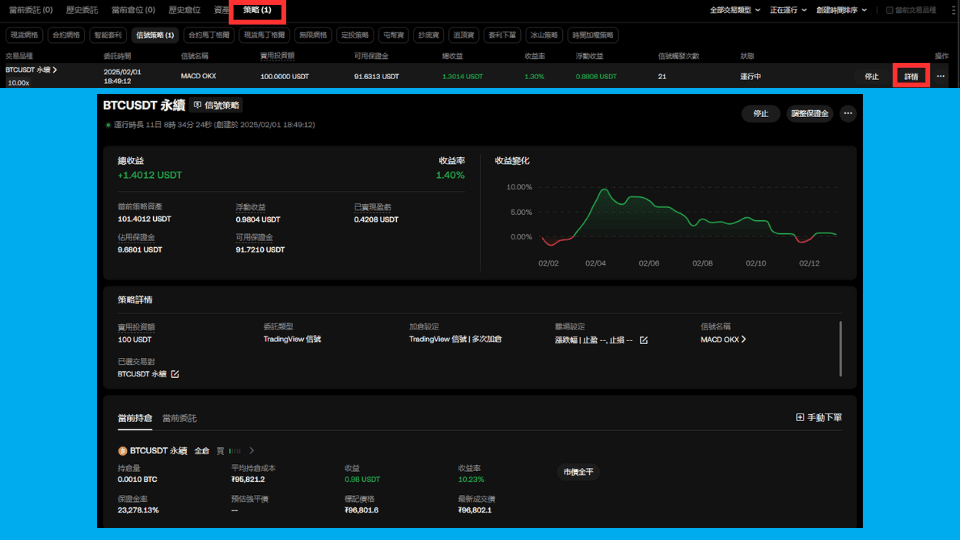Viewport: 960px width, 540px height.
Task: Stop the BTCUSDT strategy in table row
Action: click(x=871, y=77)
